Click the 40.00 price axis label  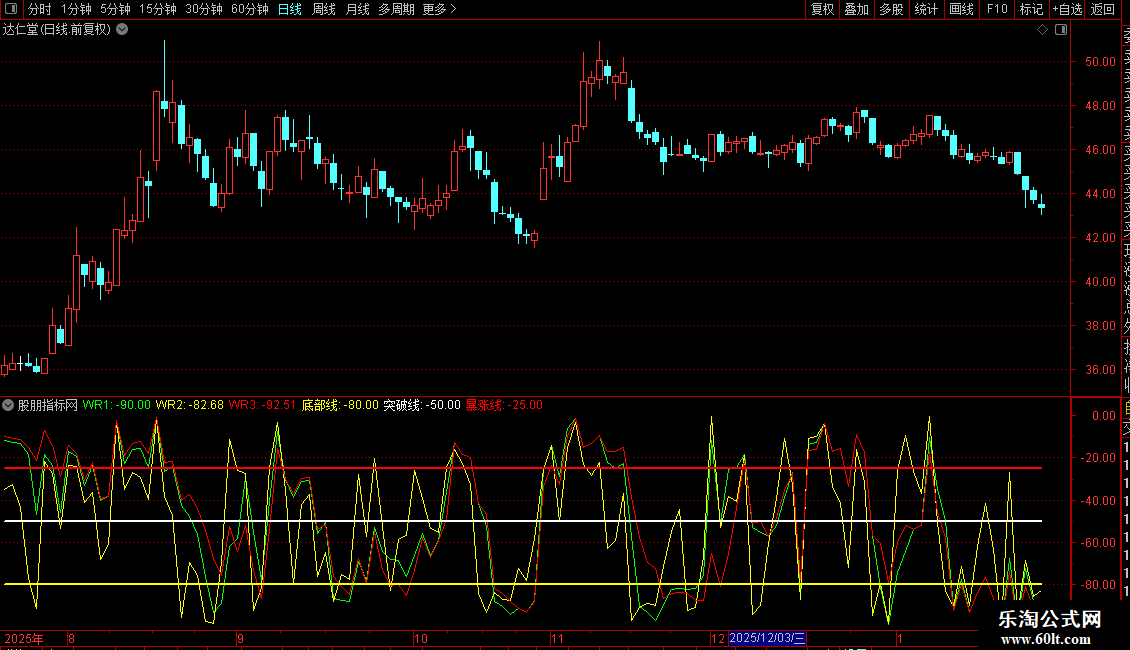pos(1100,282)
